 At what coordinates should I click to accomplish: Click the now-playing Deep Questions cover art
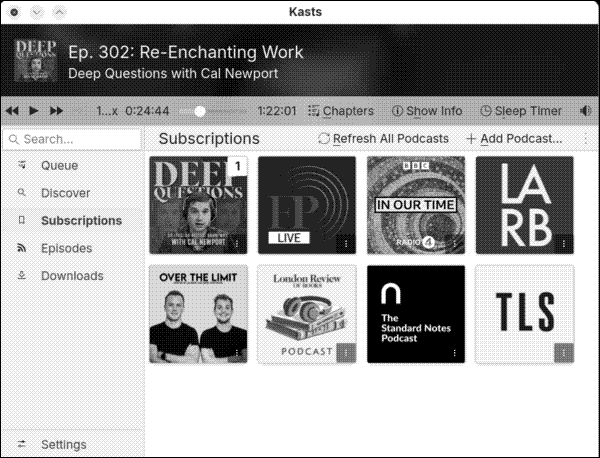click(35, 60)
